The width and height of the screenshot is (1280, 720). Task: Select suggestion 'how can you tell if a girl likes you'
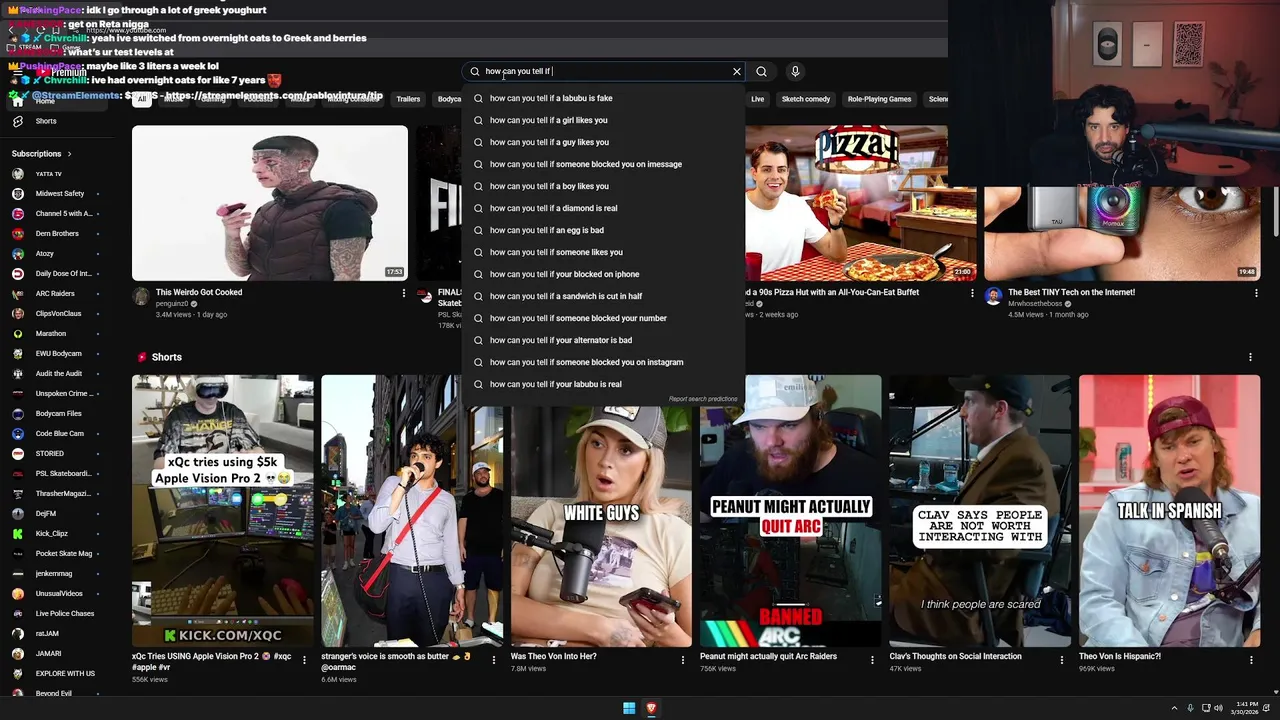point(603,120)
